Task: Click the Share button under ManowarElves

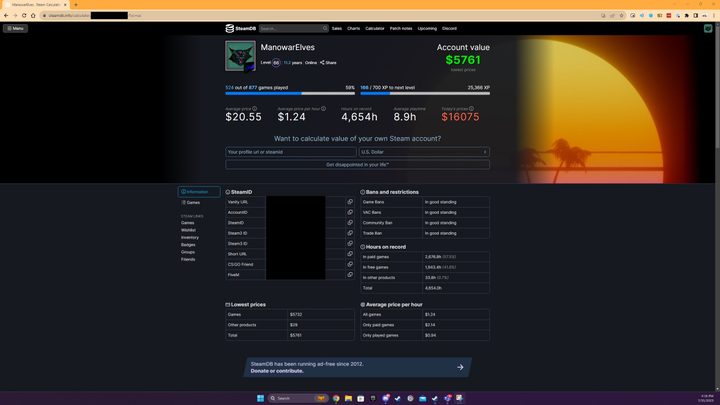Action: pos(328,62)
